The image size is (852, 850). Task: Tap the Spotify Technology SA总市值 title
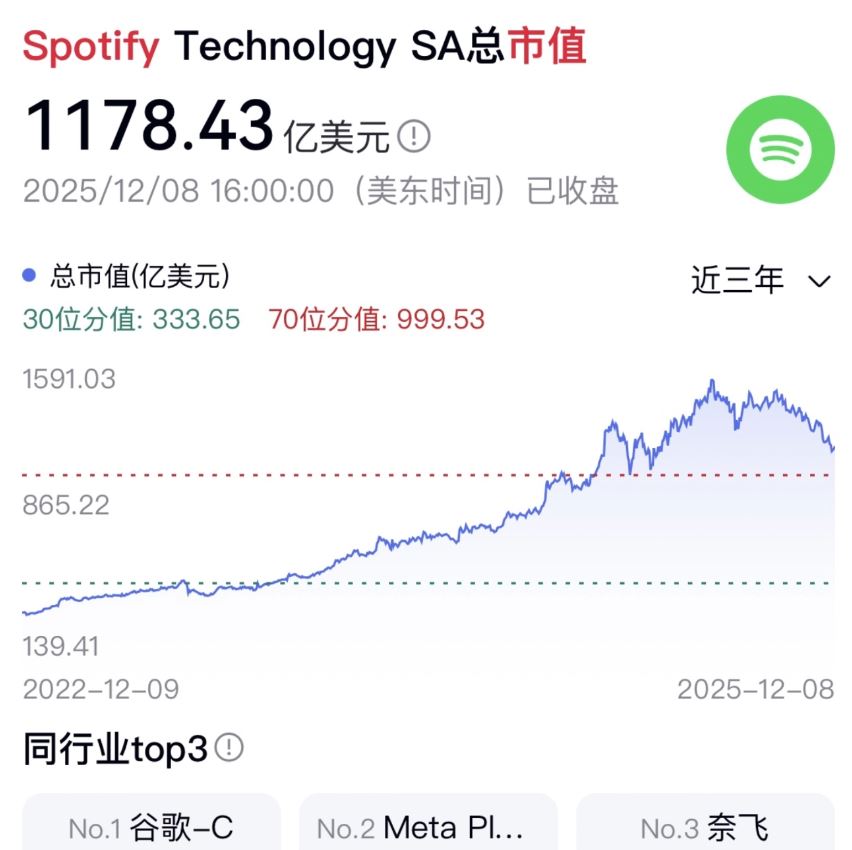click(x=304, y=46)
